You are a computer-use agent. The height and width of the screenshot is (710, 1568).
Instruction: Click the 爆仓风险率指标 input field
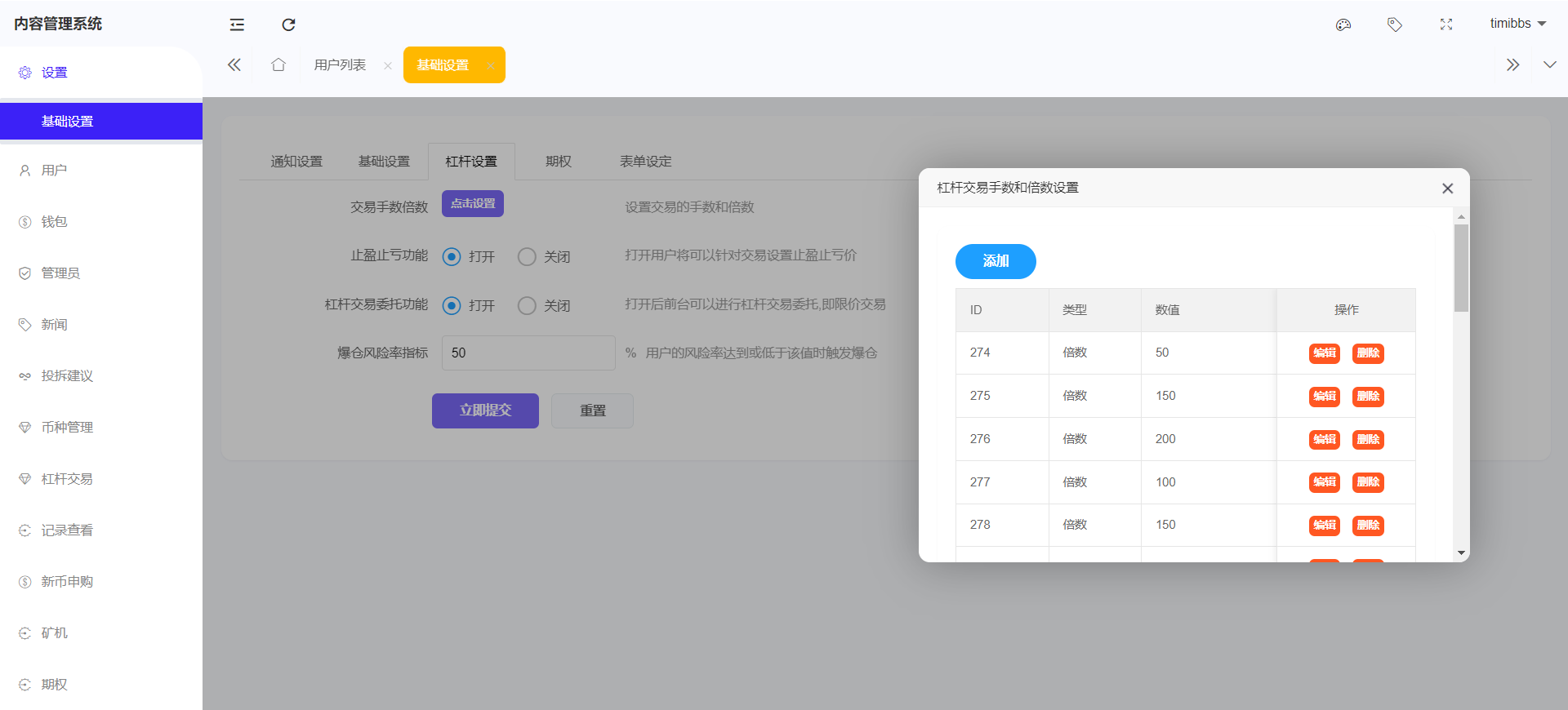528,353
